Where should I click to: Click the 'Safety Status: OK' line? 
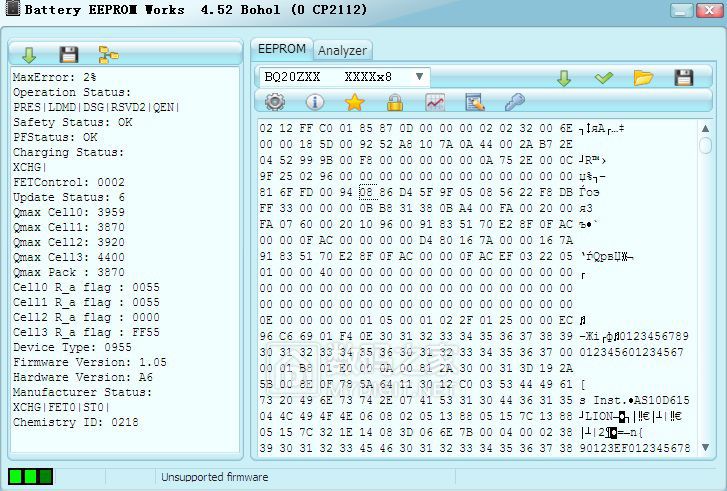coord(72,122)
